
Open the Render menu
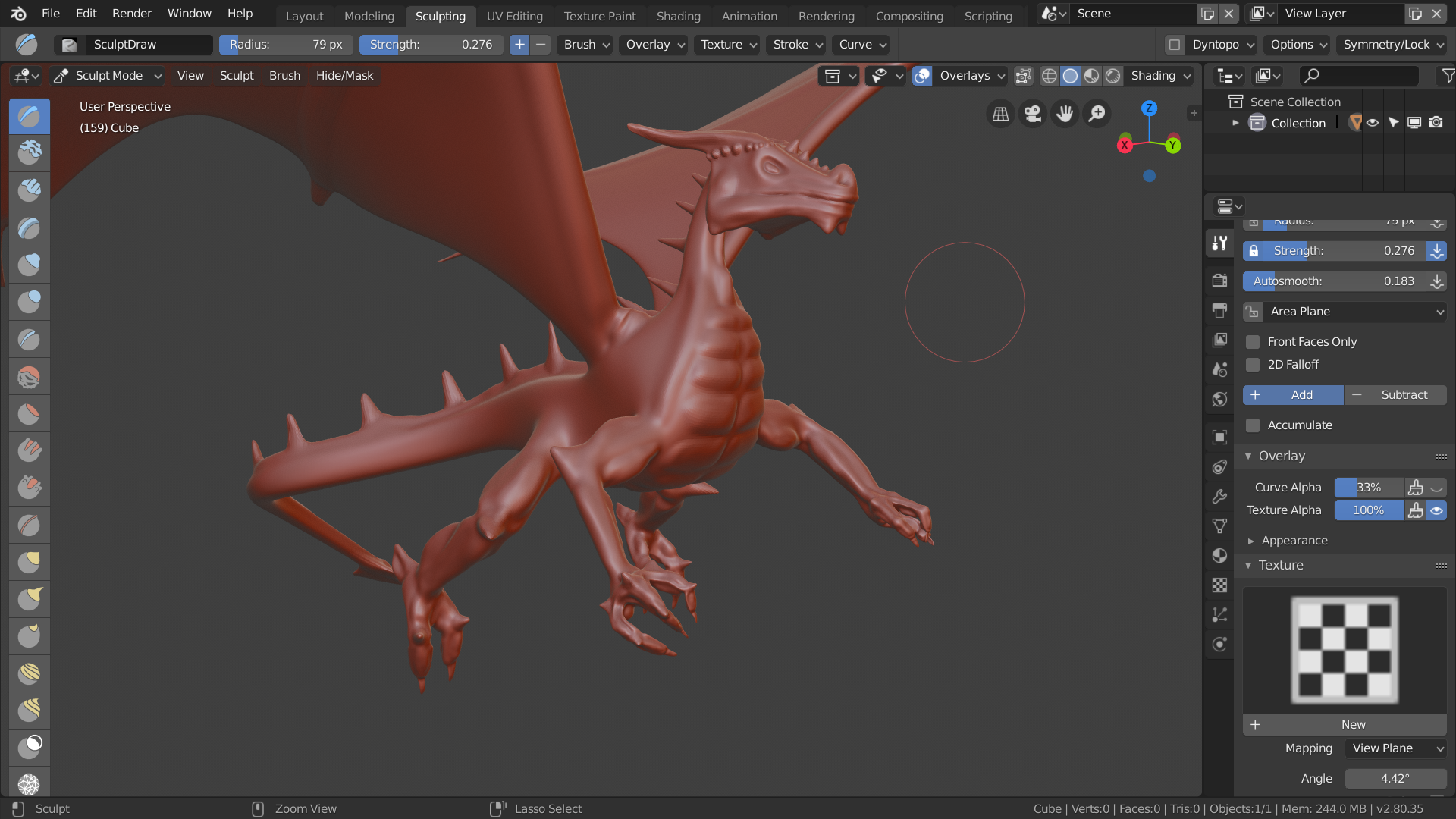(x=132, y=14)
